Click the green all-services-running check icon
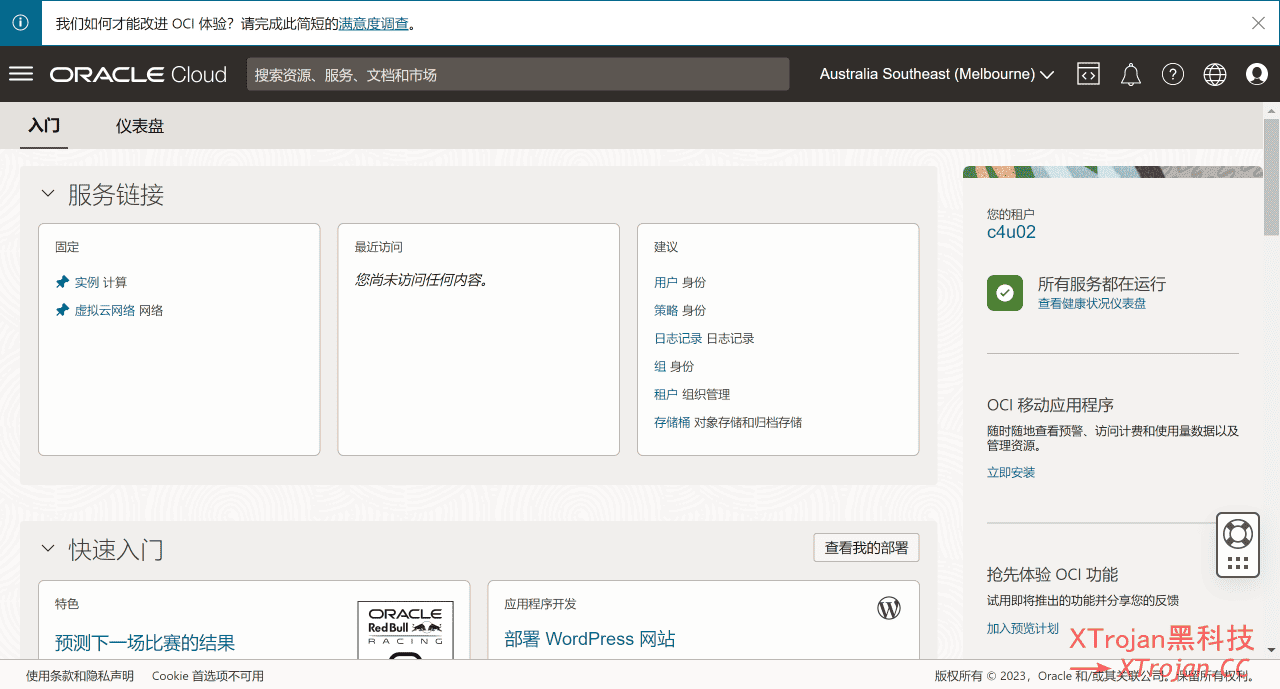Viewport: 1280px width, 689px height. [x=1005, y=293]
